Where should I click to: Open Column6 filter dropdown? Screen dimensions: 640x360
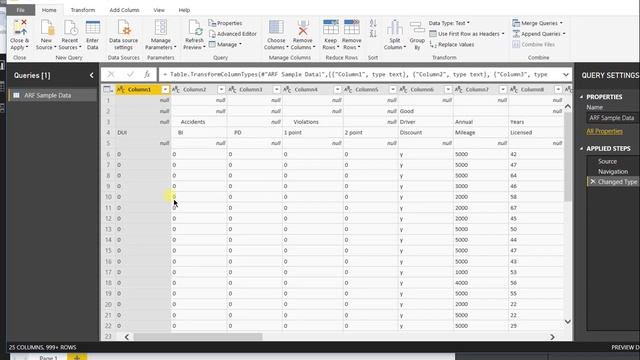pos(448,89)
